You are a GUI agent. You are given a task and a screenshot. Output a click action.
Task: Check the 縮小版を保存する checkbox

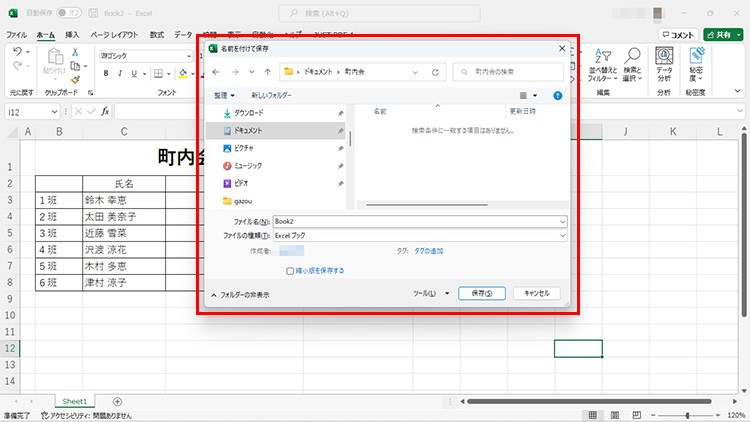tap(289, 270)
